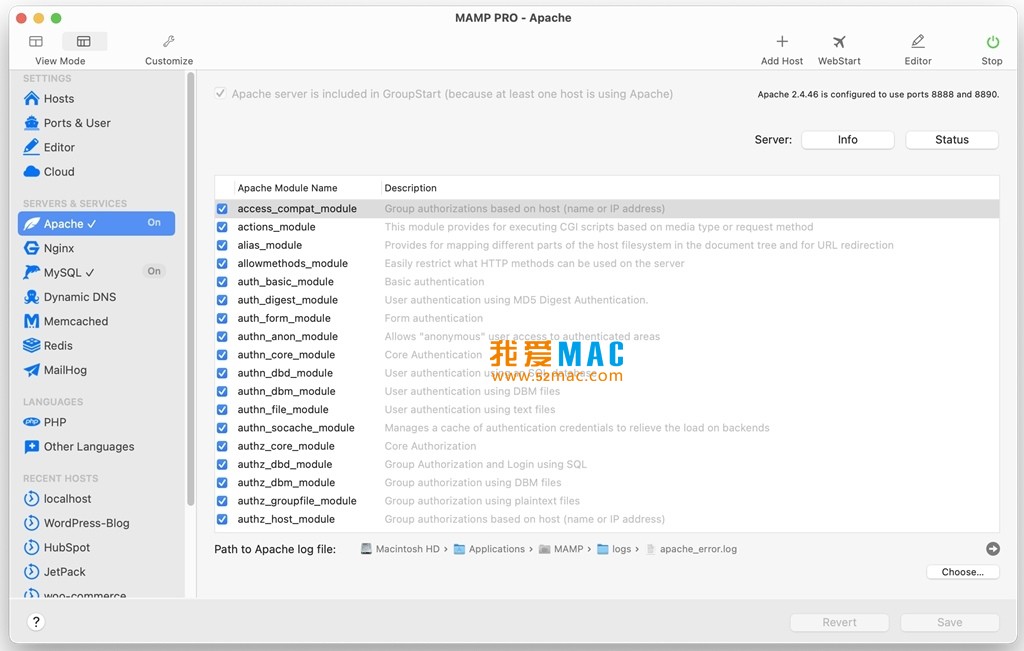
Task: Uncheck access_compat_module checkbox
Action: (x=222, y=209)
